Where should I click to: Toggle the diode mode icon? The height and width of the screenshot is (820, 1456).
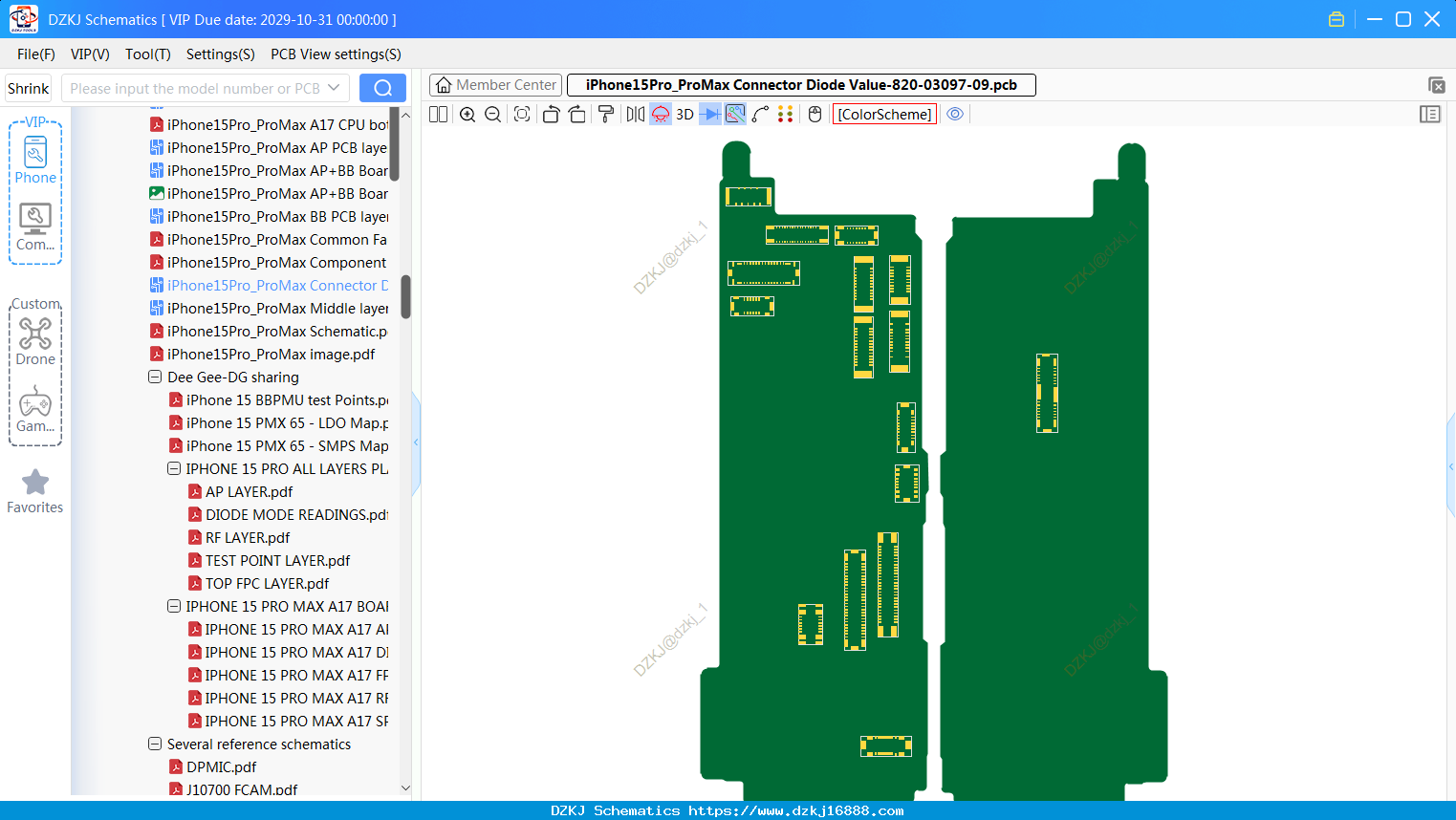click(710, 115)
